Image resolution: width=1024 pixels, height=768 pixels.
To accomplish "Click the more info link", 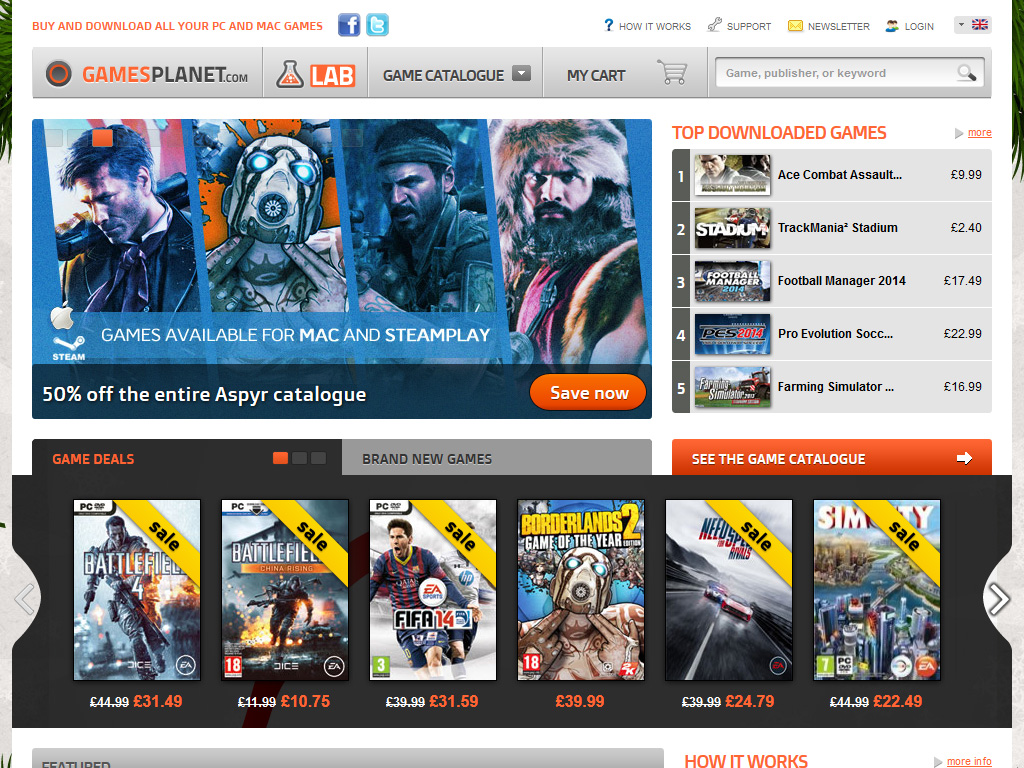I will pos(968,761).
